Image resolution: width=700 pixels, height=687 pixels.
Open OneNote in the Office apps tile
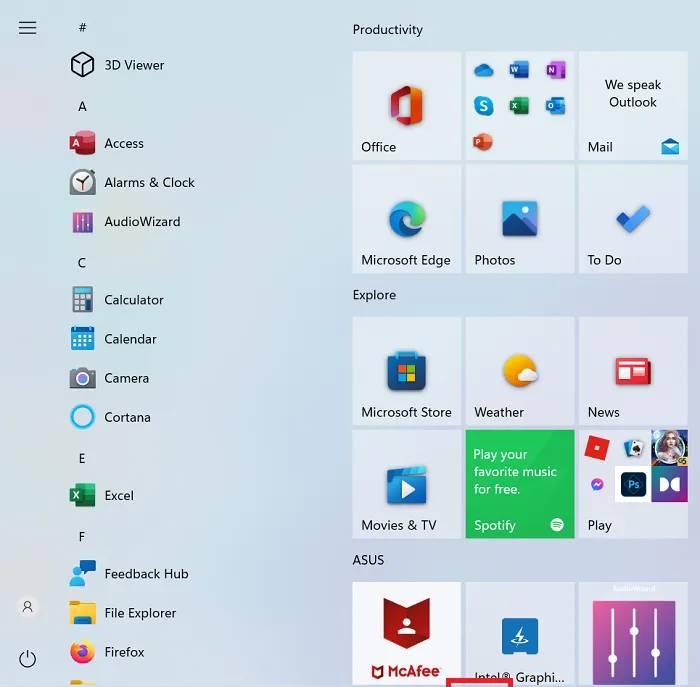pyautogui.click(x=556, y=70)
